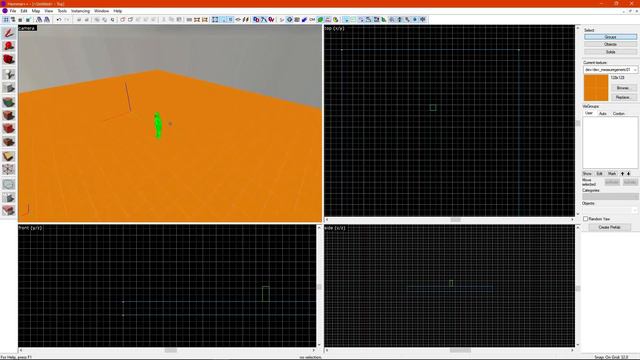
Task: Open the Categories dropdown
Action: (610, 197)
